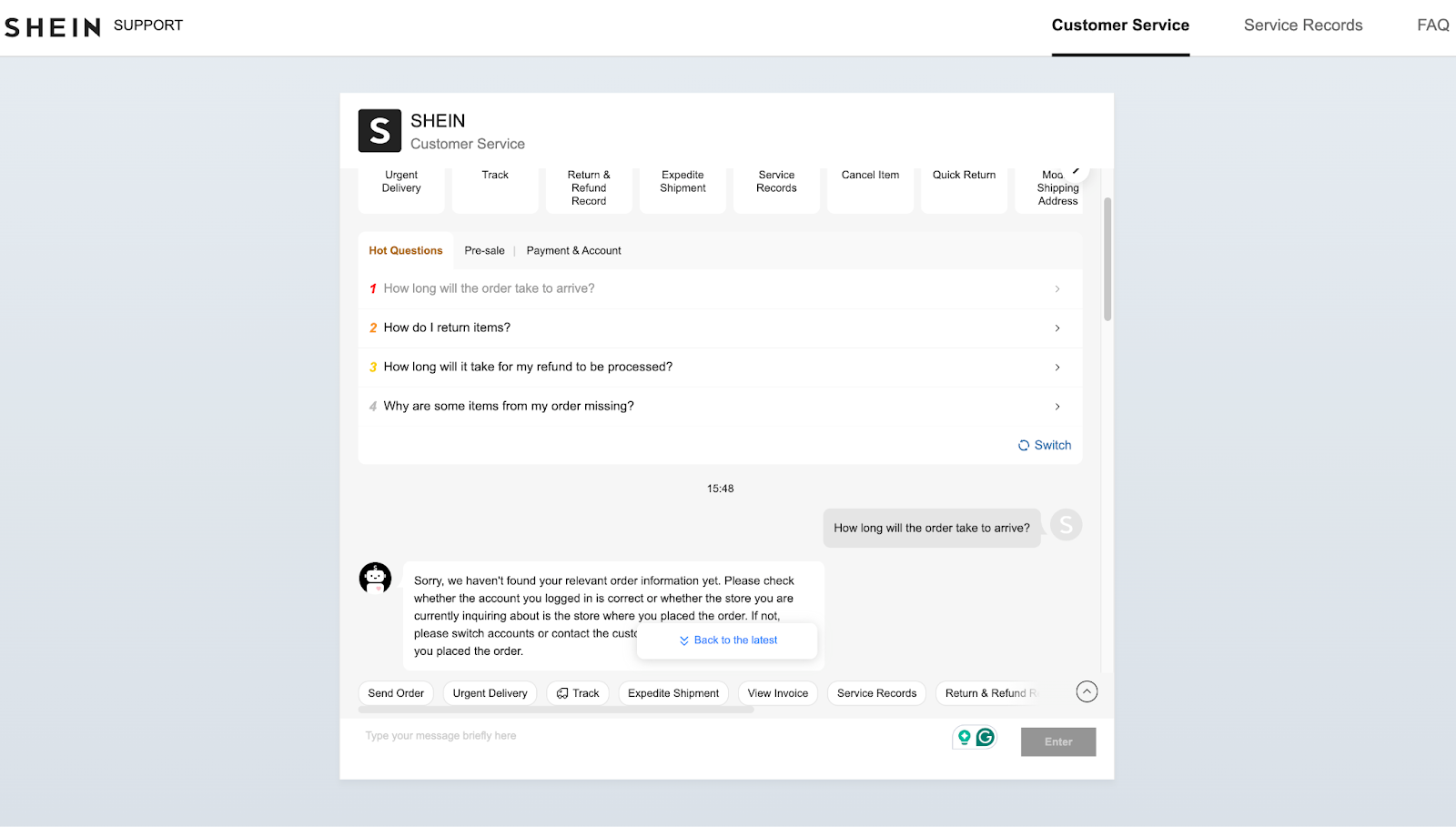The width and height of the screenshot is (1456, 827).
Task: Switch to the Pre-sale tab
Action: pyautogui.click(x=484, y=250)
